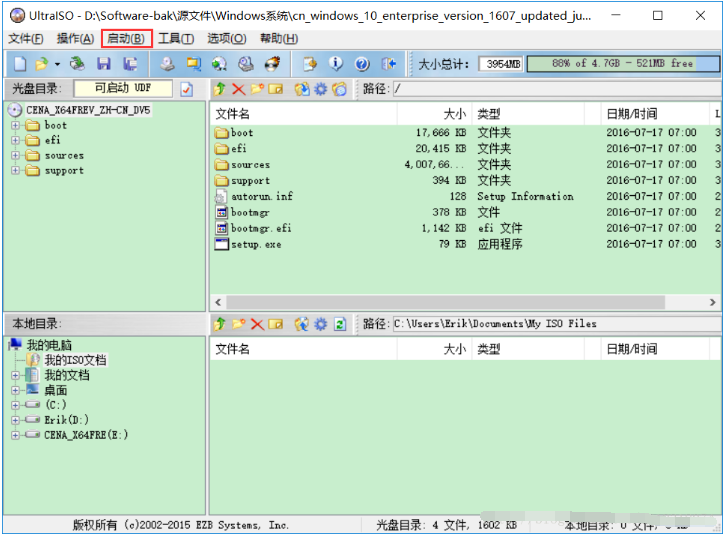Image resolution: width=728 pixels, height=535 pixels.
Task: Save the current ISO image
Action: pos(104,64)
